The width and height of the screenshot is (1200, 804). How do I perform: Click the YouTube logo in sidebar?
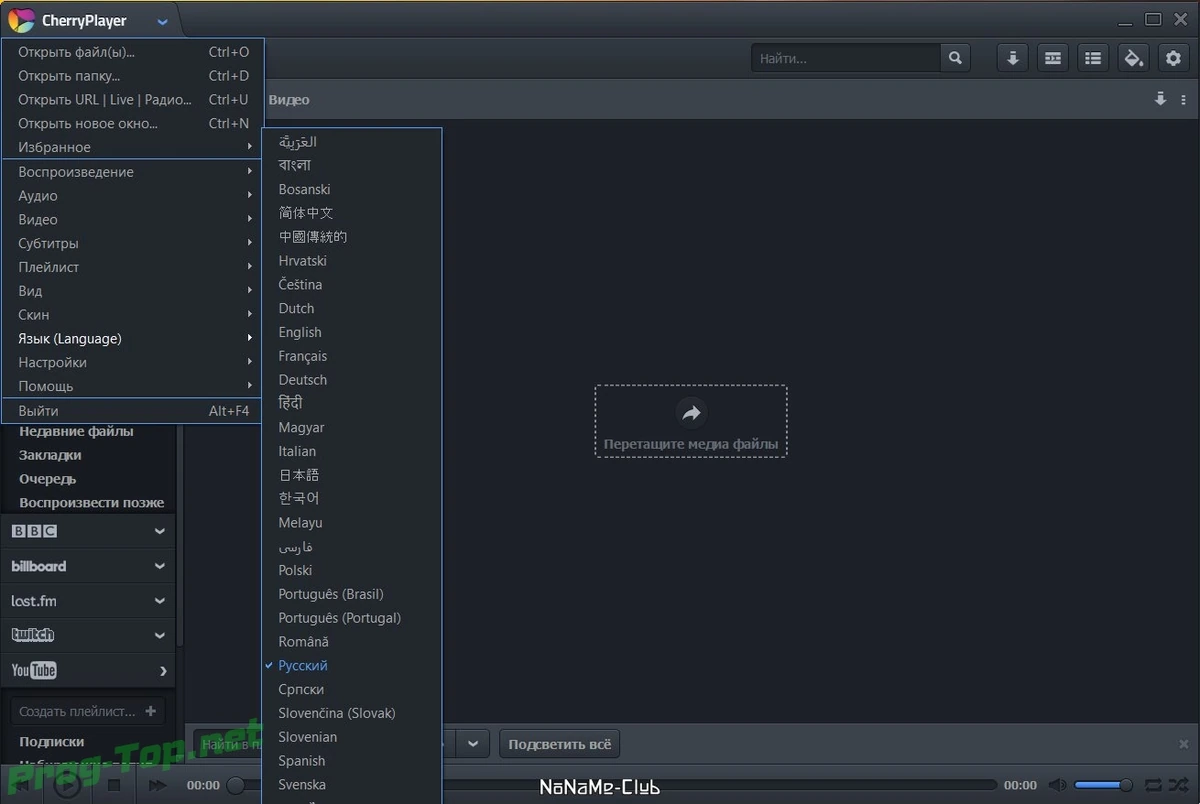point(34,670)
